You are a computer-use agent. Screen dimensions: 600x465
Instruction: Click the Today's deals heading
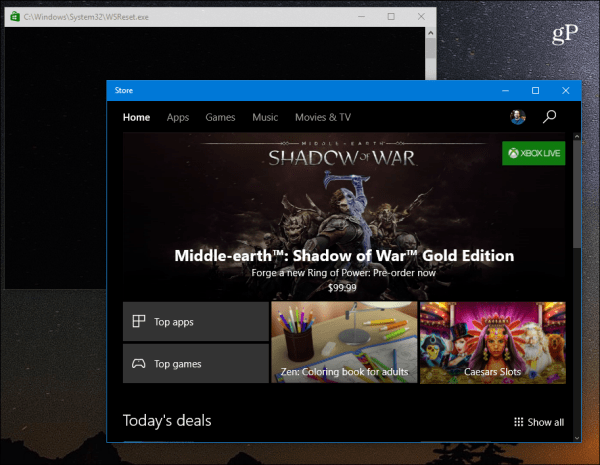pos(167,421)
